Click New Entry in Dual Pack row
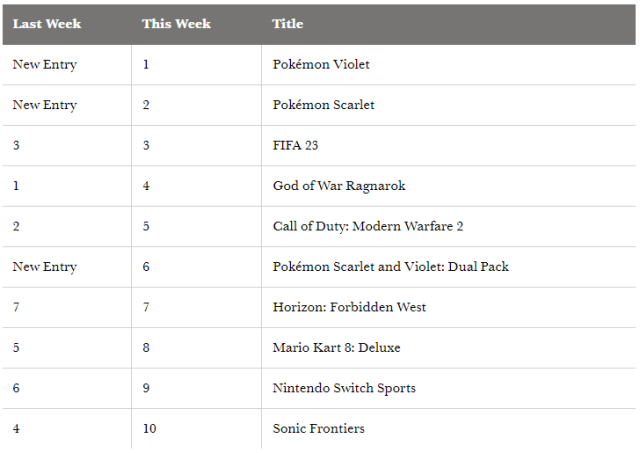The width and height of the screenshot is (640, 453). [45, 267]
